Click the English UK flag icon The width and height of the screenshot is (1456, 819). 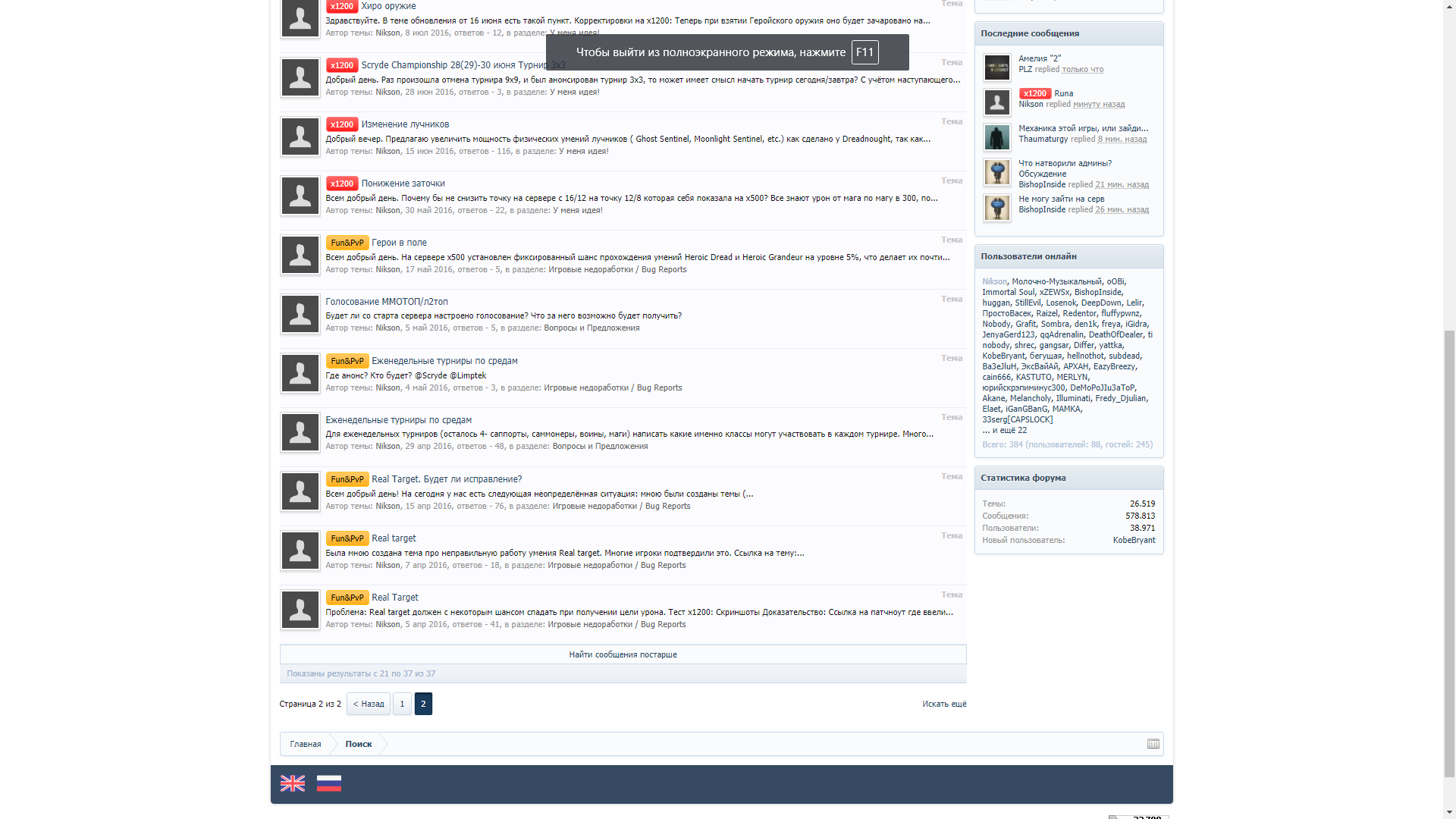click(292, 783)
